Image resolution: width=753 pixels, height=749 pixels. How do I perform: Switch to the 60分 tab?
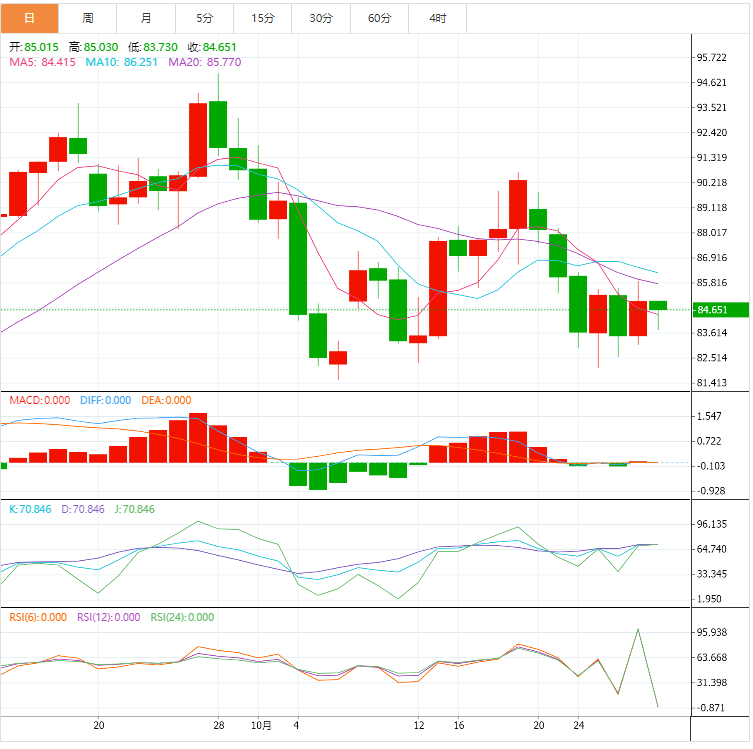(x=380, y=18)
